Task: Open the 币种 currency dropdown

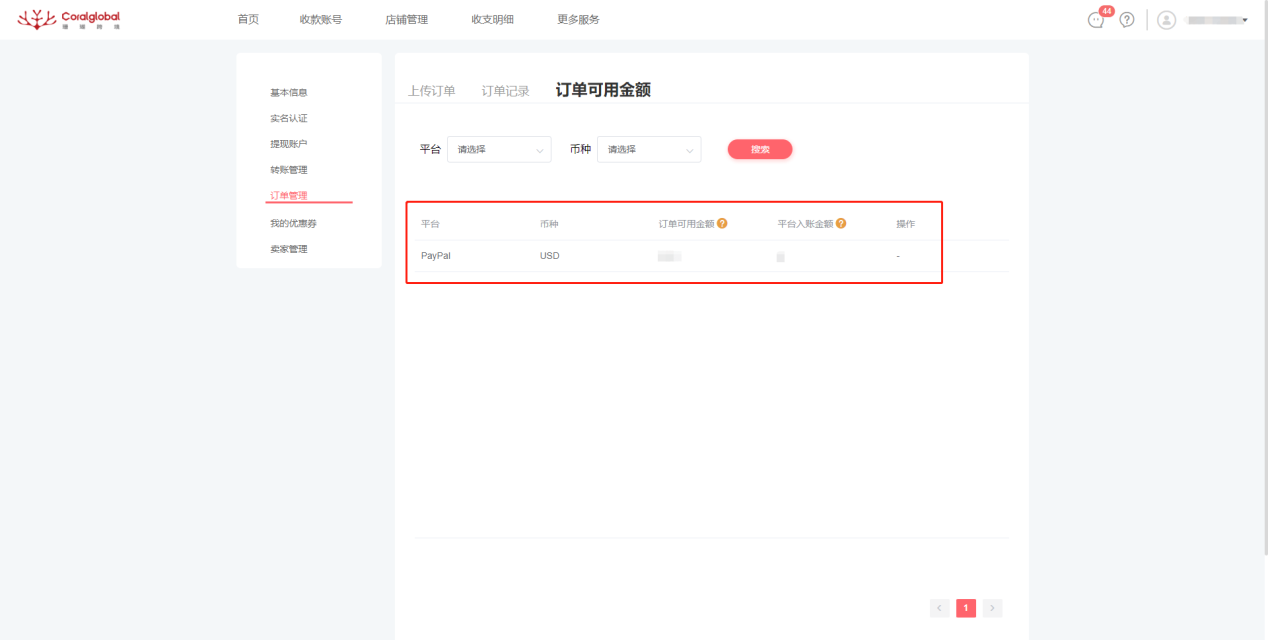Action: [648, 149]
